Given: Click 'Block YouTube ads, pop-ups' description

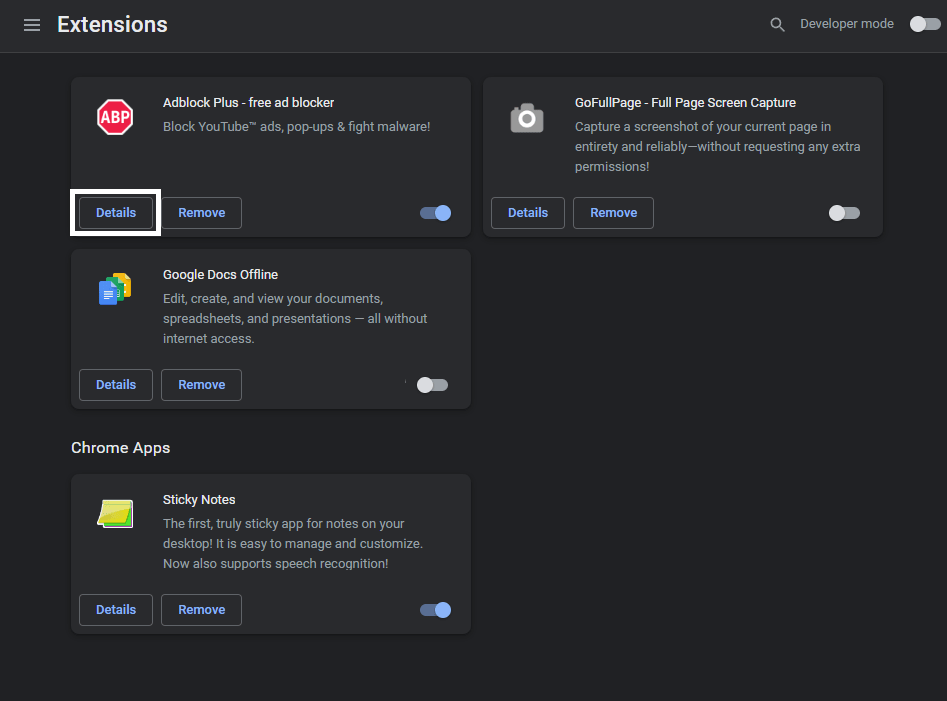Looking at the screenshot, I should coord(297,127).
